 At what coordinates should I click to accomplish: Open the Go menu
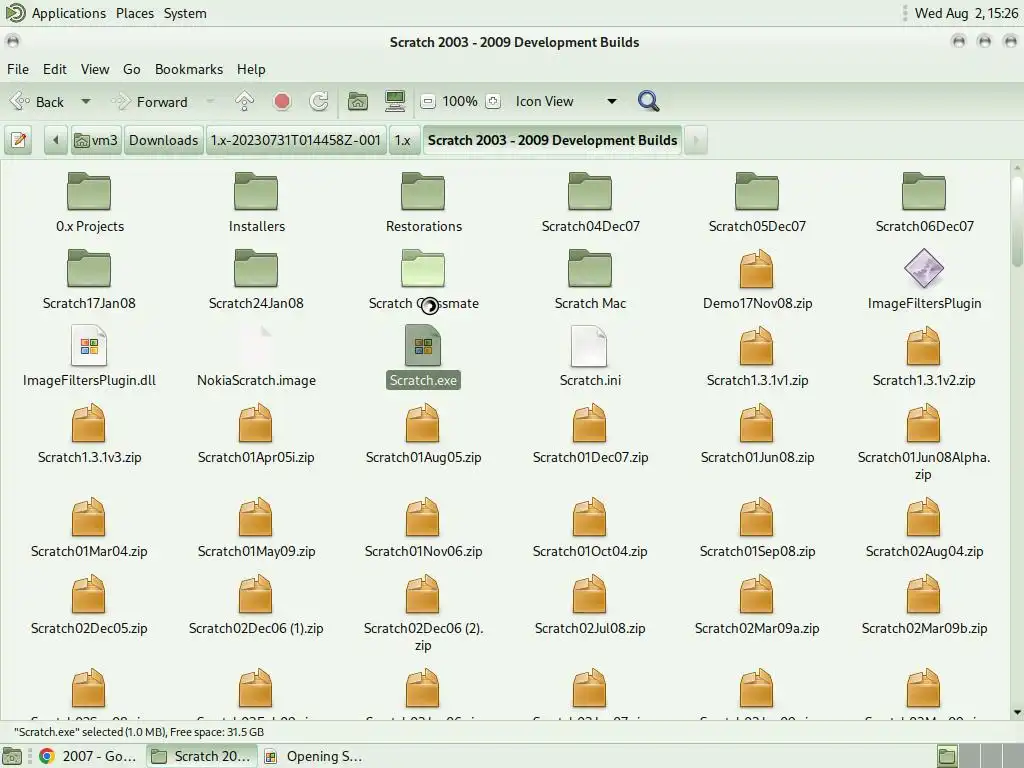[131, 69]
